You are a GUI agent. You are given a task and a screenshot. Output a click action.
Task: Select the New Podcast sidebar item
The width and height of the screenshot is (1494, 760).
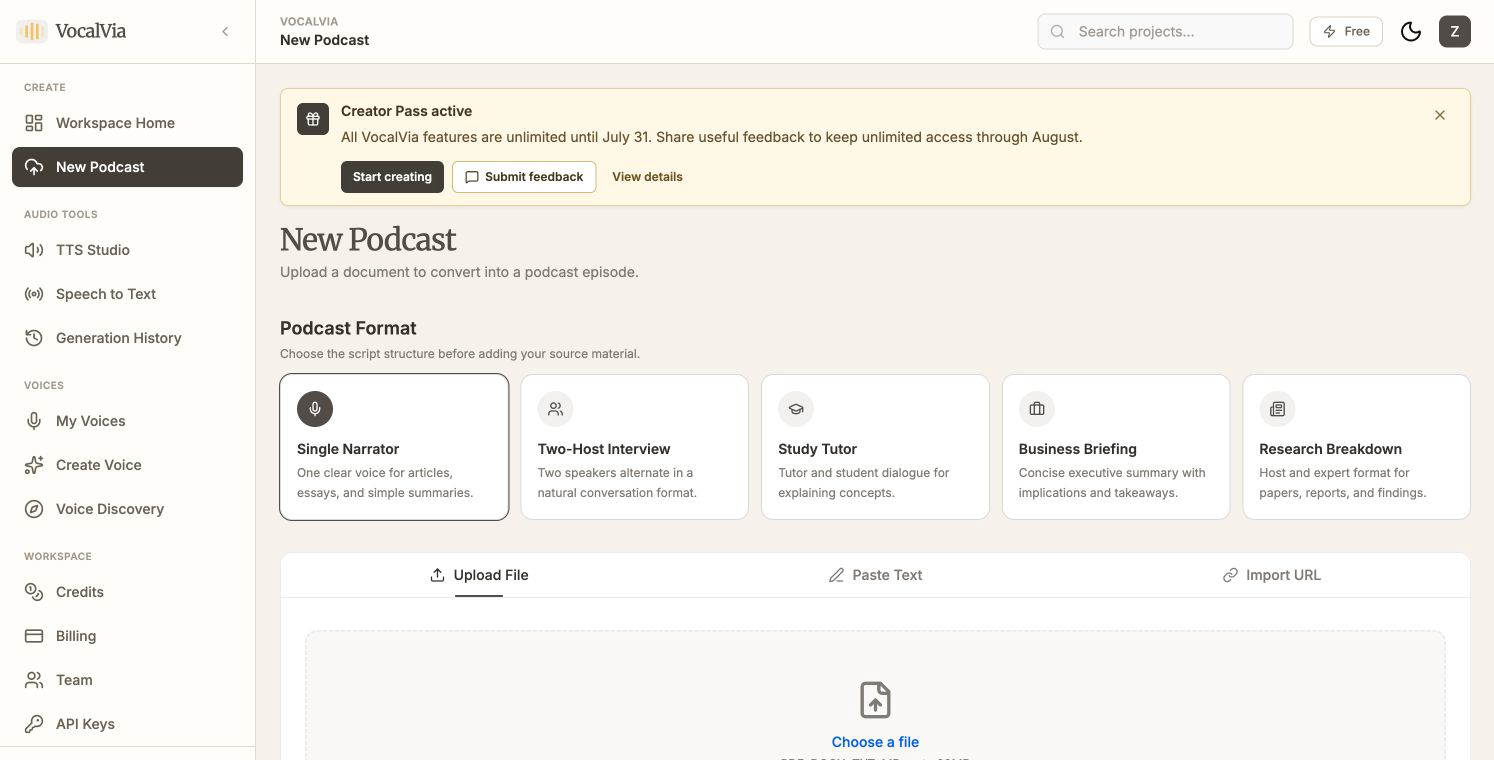pyautogui.click(x=127, y=167)
